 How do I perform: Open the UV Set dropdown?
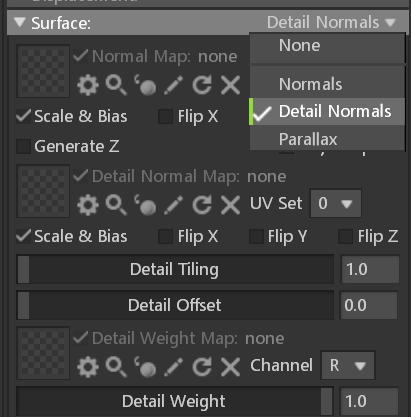pos(336,203)
